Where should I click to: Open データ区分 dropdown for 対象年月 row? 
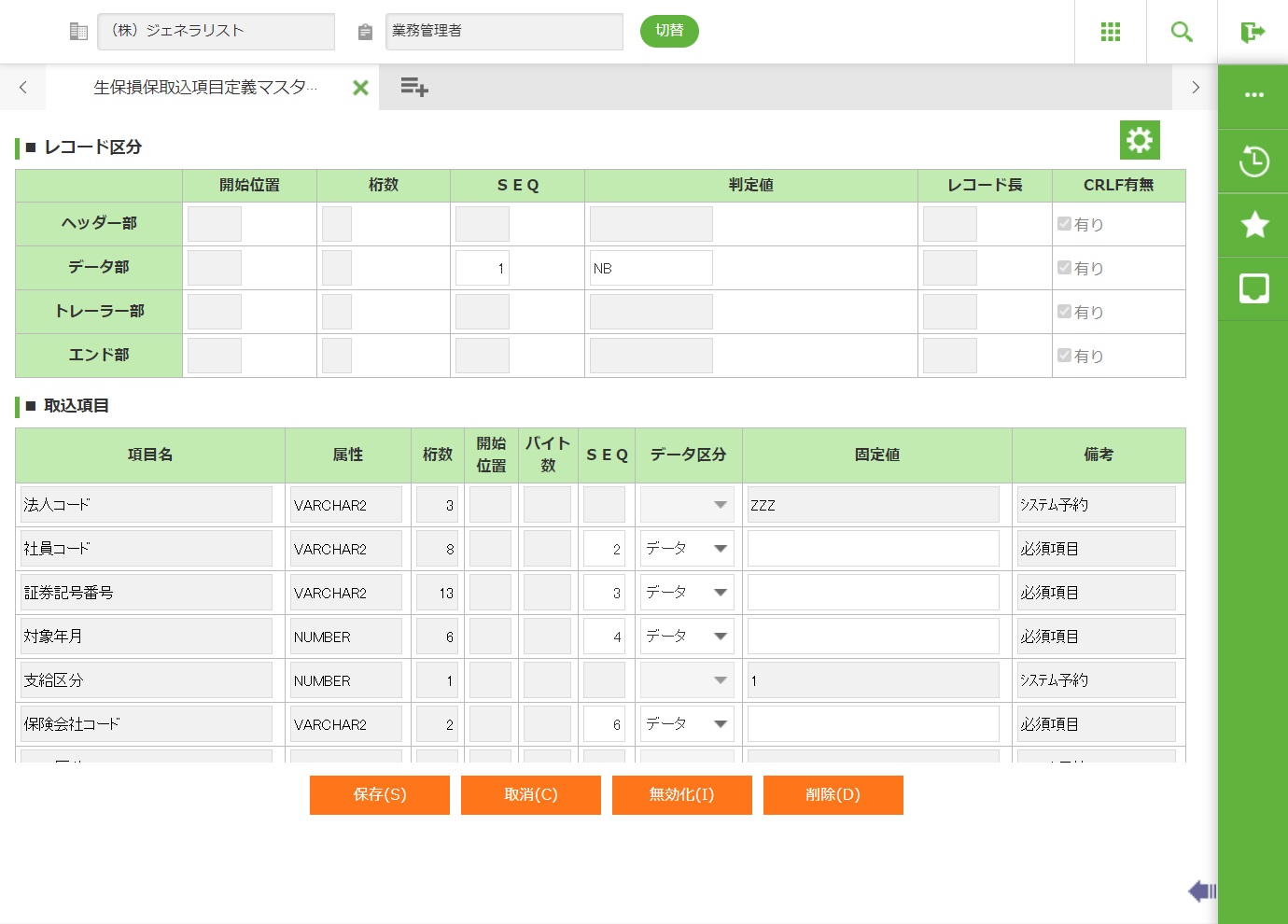[687, 637]
